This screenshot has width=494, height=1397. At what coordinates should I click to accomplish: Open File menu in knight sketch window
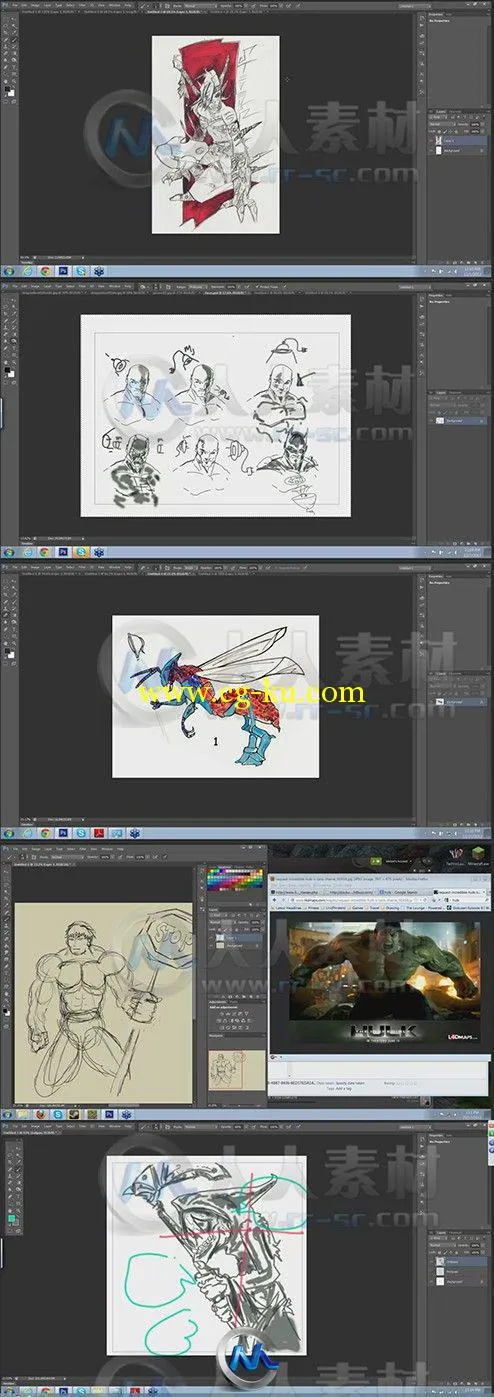pyautogui.click(x=14, y=1125)
